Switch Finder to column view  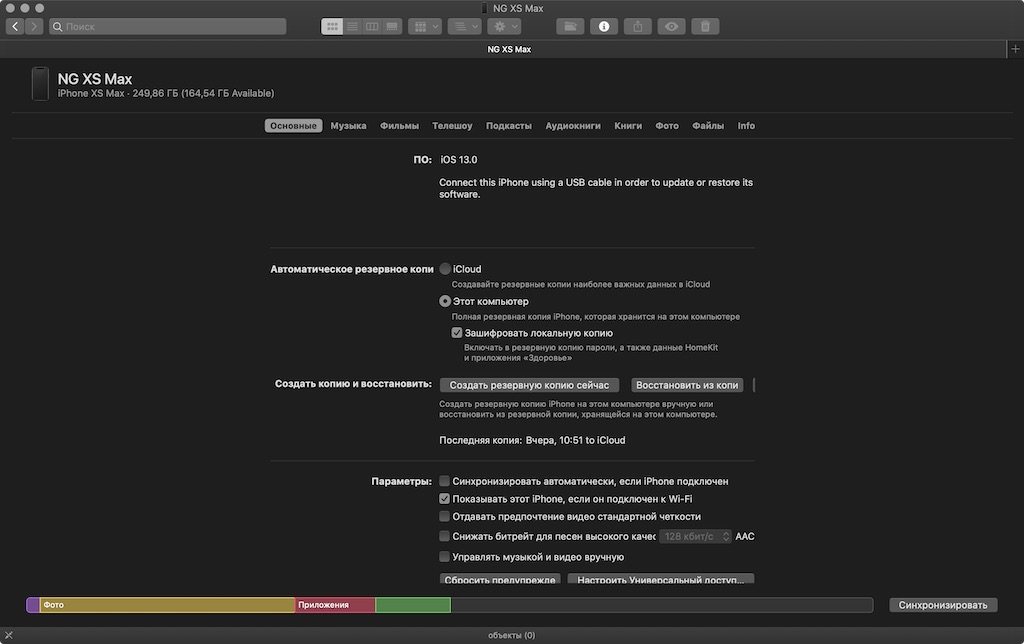(x=372, y=26)
